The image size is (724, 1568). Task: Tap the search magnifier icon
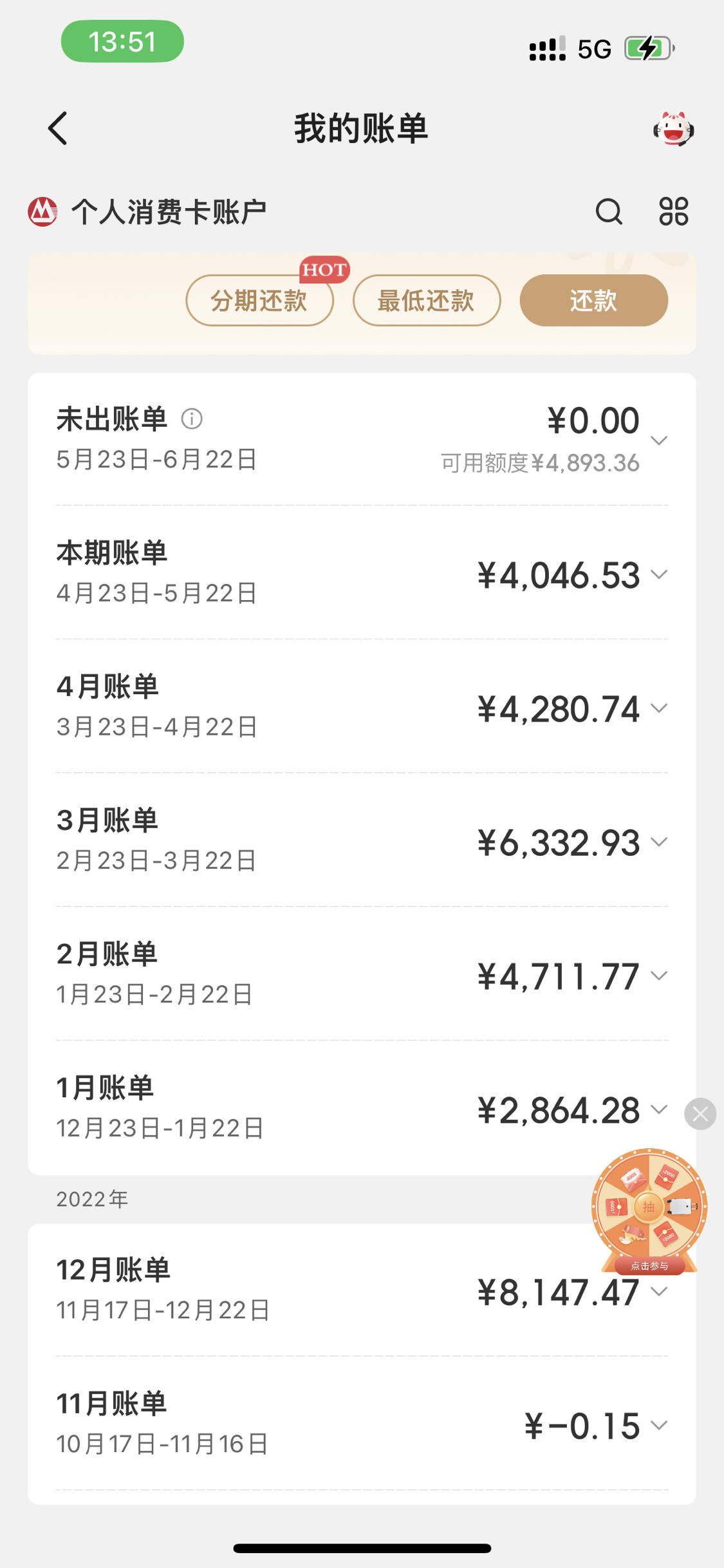pyautogui.click(x=609, y=211)
